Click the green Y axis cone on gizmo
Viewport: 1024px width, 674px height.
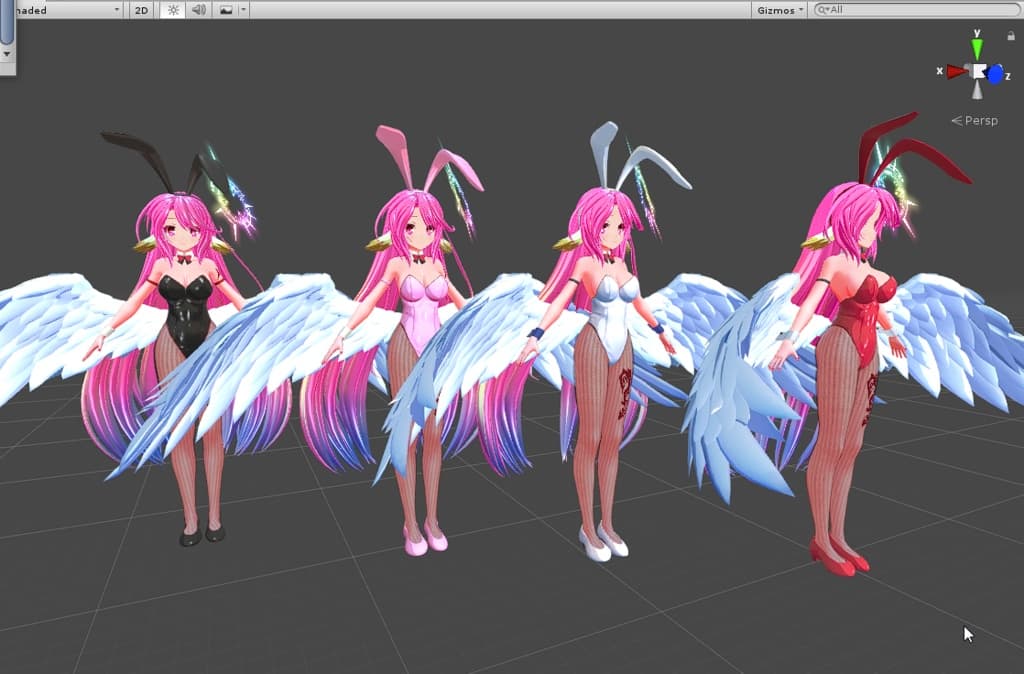pyautogui.click(x=977, y=47)
